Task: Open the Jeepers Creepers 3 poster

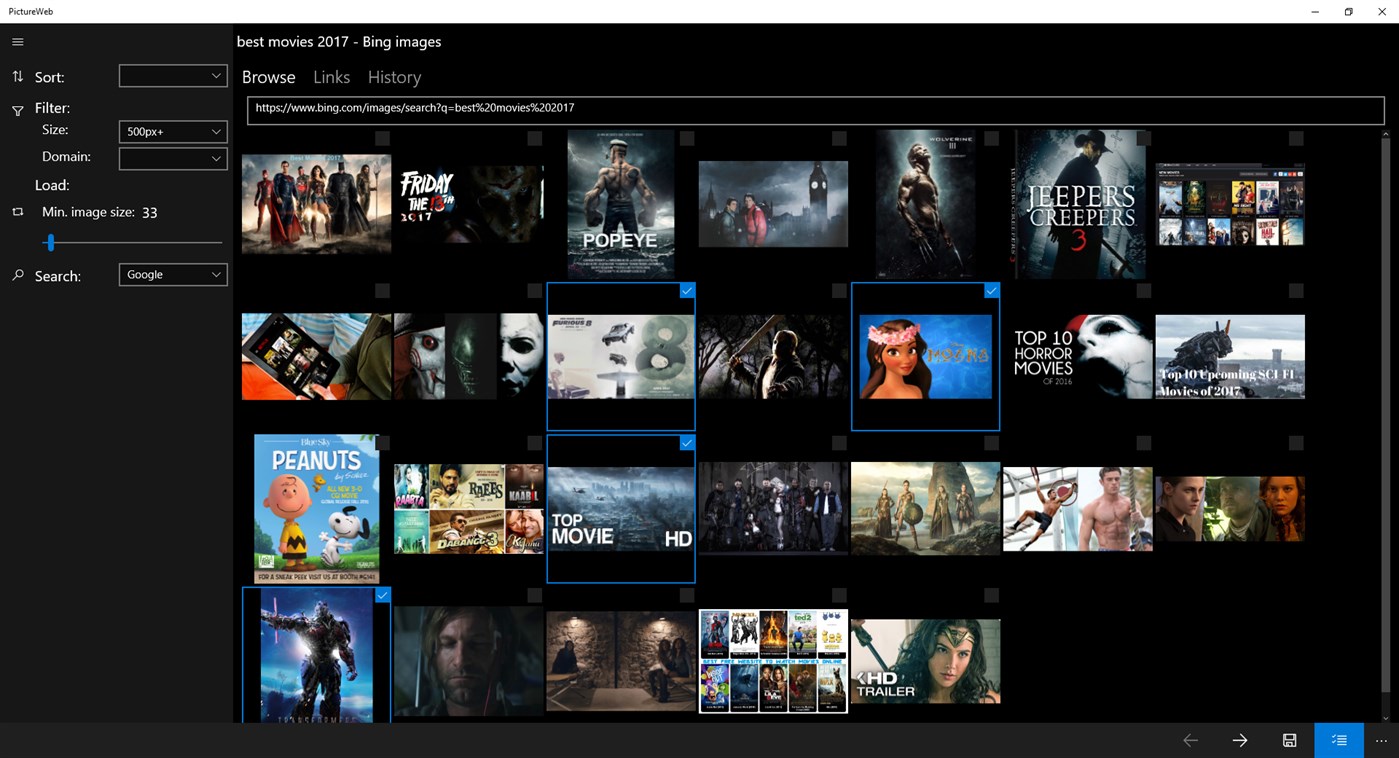Action: tap(1078, 204)
